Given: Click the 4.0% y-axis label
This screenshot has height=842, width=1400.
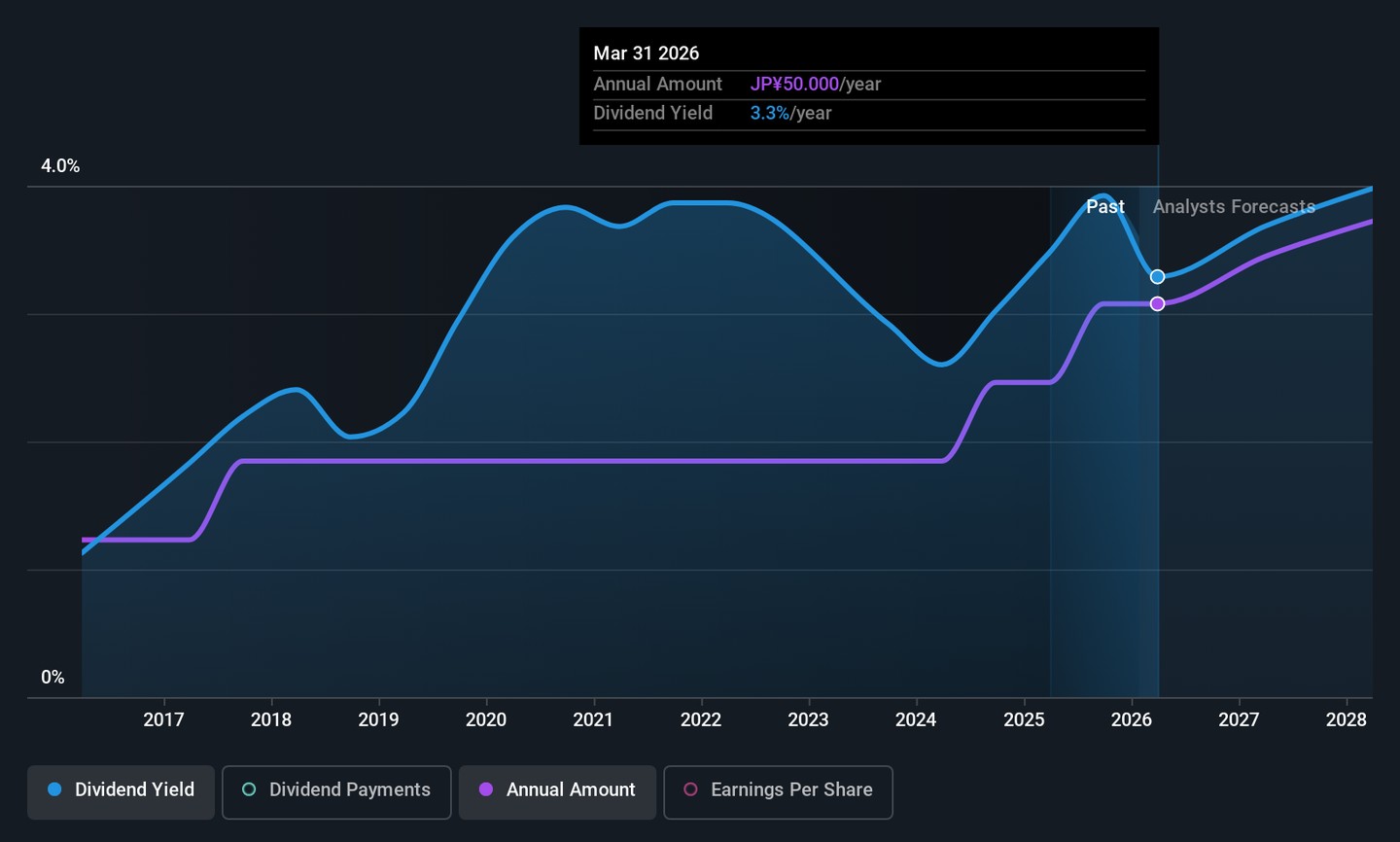Looking at the screenshot, I should click(60, 166).
